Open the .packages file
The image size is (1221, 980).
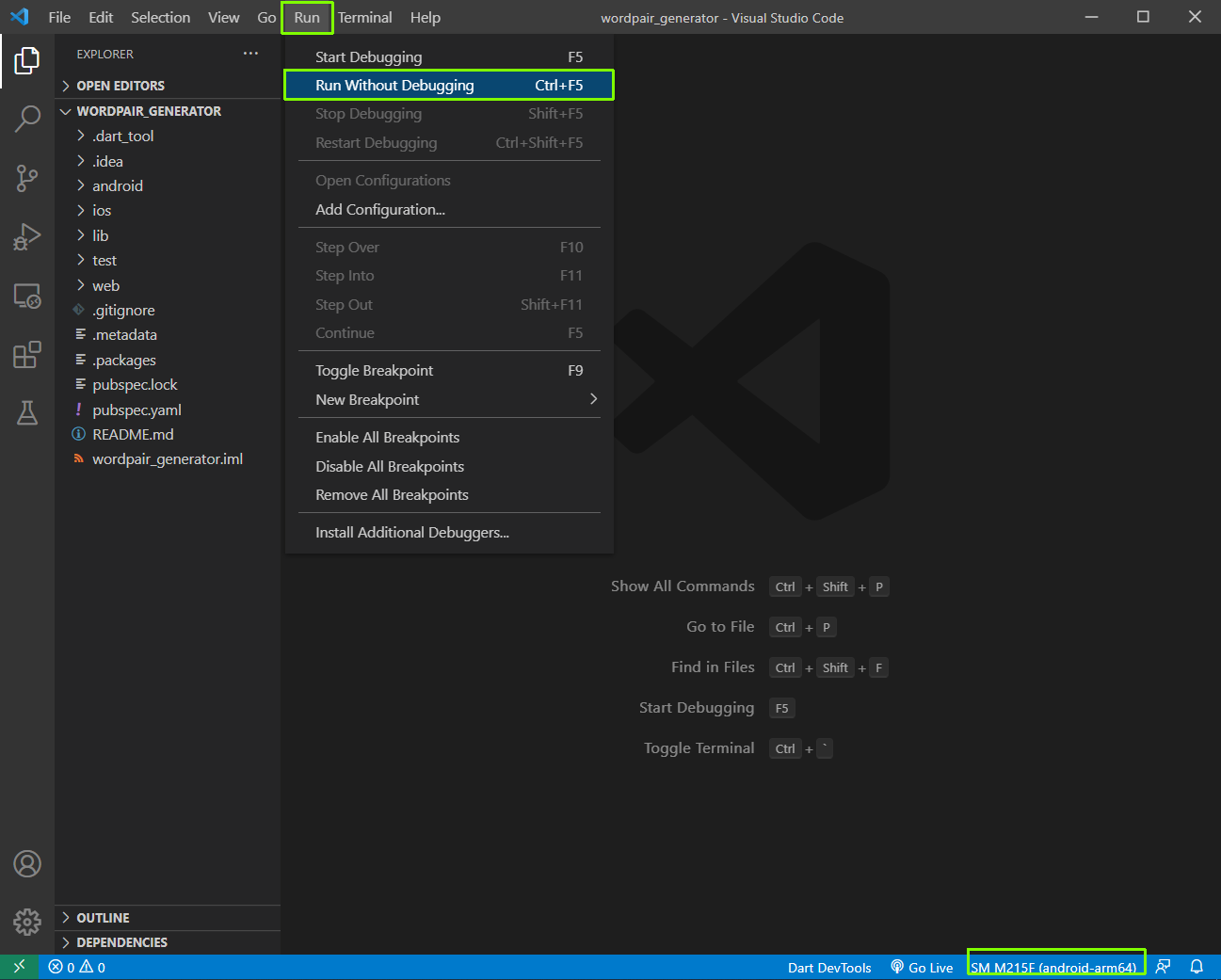tap(168, 360)
